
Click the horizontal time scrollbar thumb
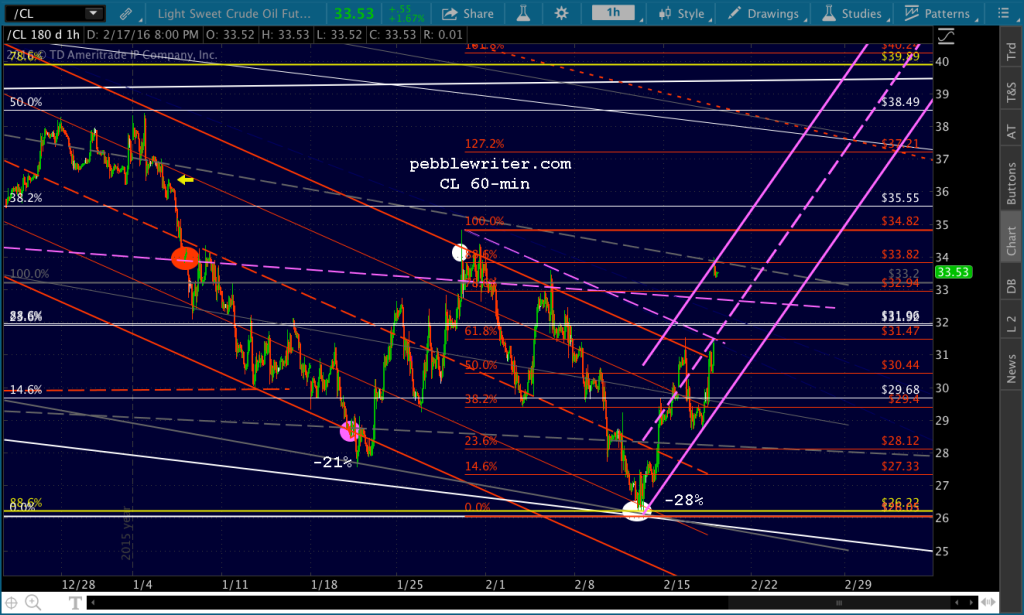click(x=839, y=602)
